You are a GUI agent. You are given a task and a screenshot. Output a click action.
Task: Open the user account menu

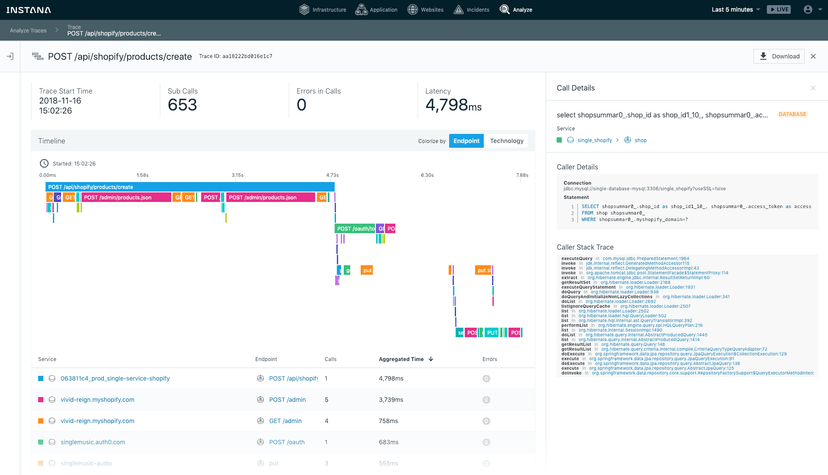point(812,10)
